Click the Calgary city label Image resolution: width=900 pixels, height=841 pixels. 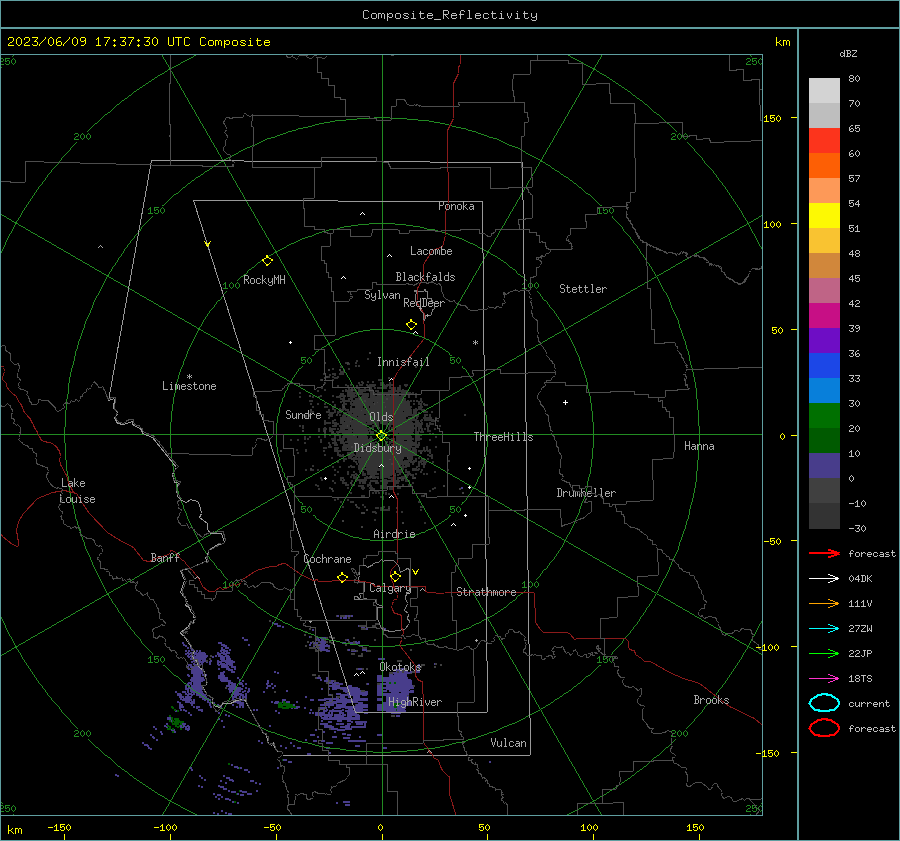coord(390,588)
